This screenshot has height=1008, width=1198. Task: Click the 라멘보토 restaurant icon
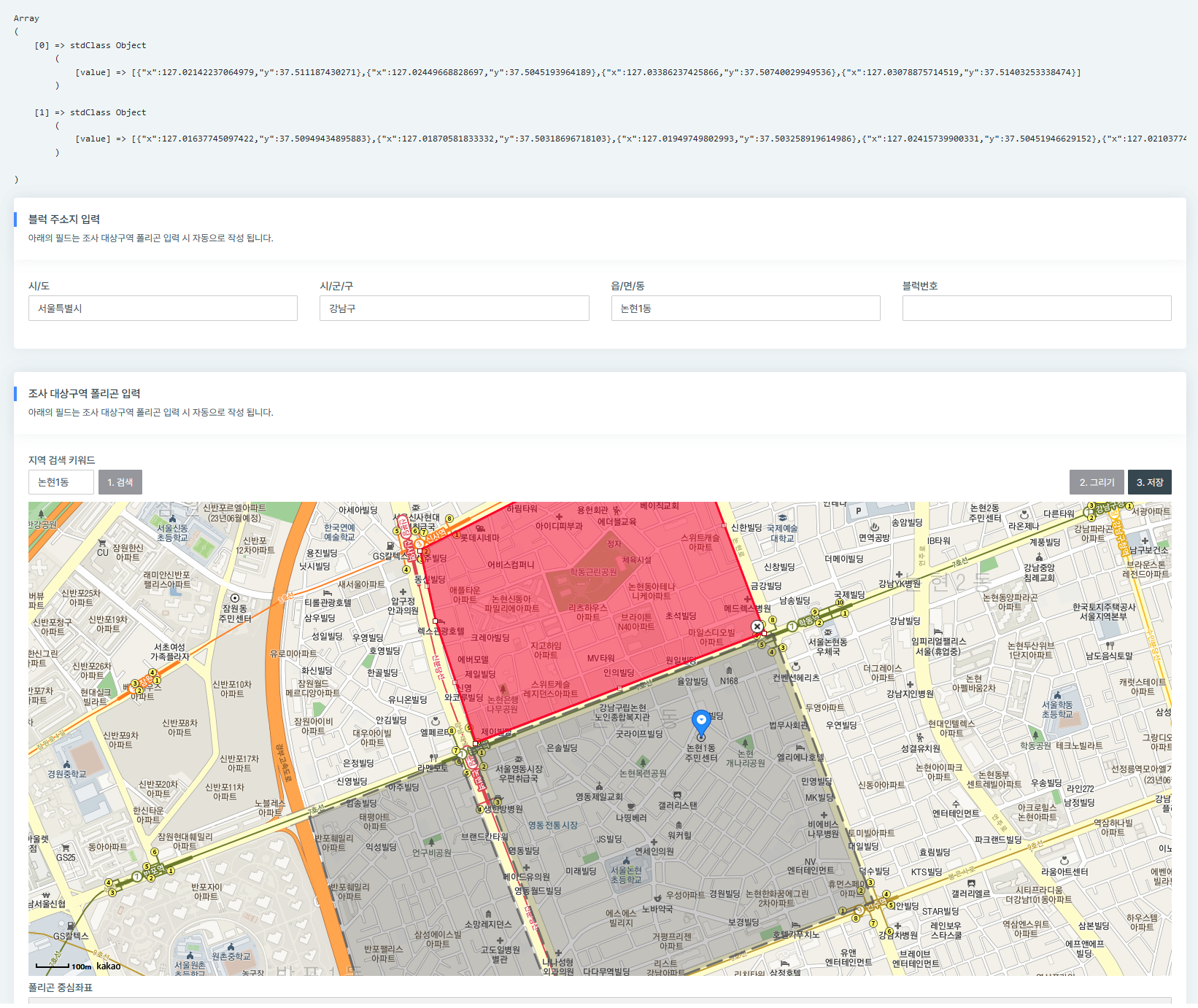tap(433, 758)
